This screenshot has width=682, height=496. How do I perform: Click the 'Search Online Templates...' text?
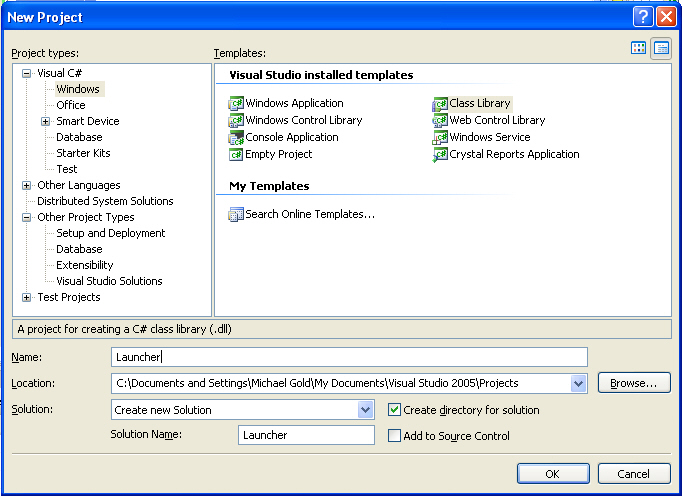click(310, 214)
